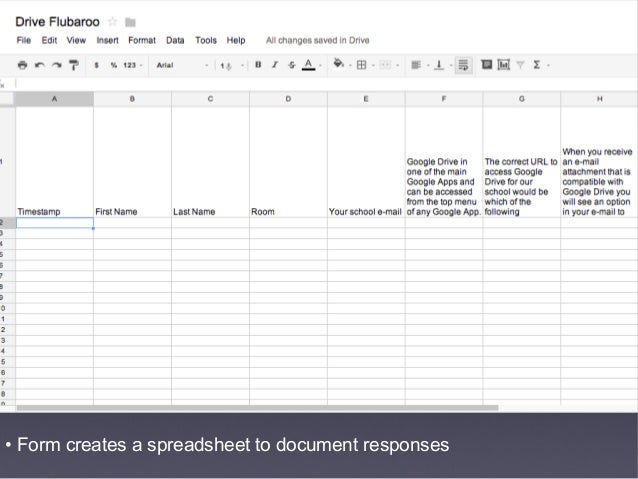Undo the last action
Viewport: 638px width, 479px height.
click(x=39, y=65)
